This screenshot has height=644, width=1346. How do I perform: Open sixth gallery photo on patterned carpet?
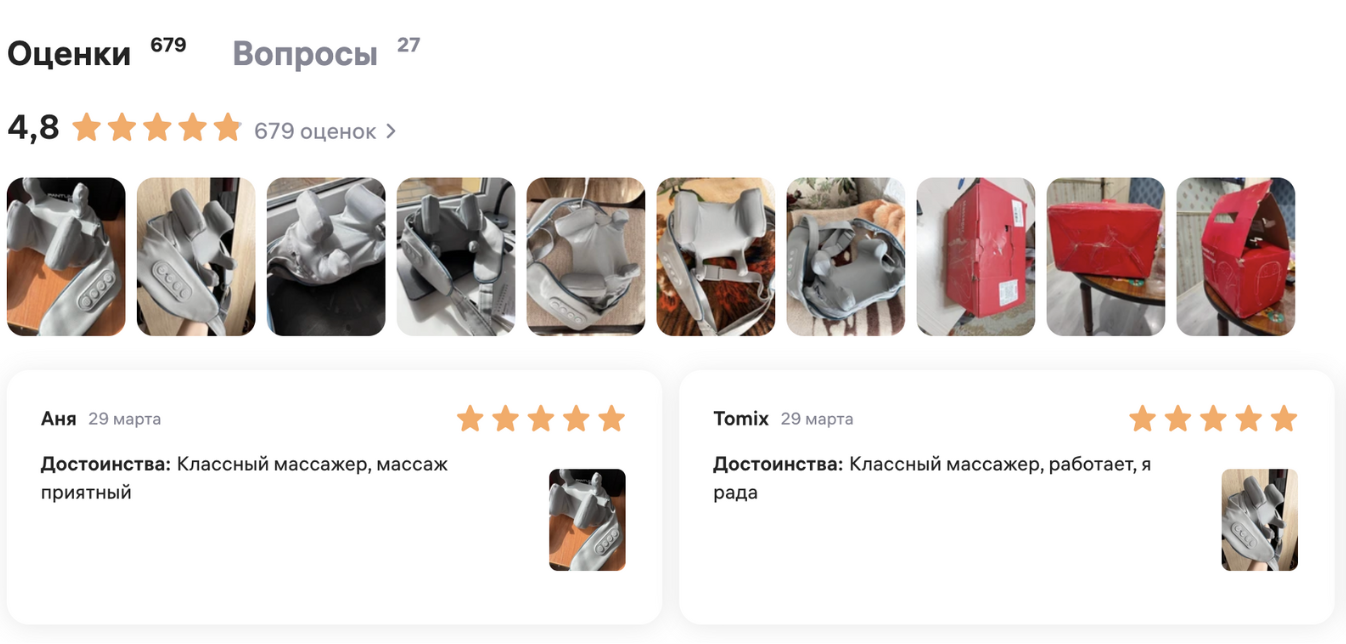coord(716,257)
